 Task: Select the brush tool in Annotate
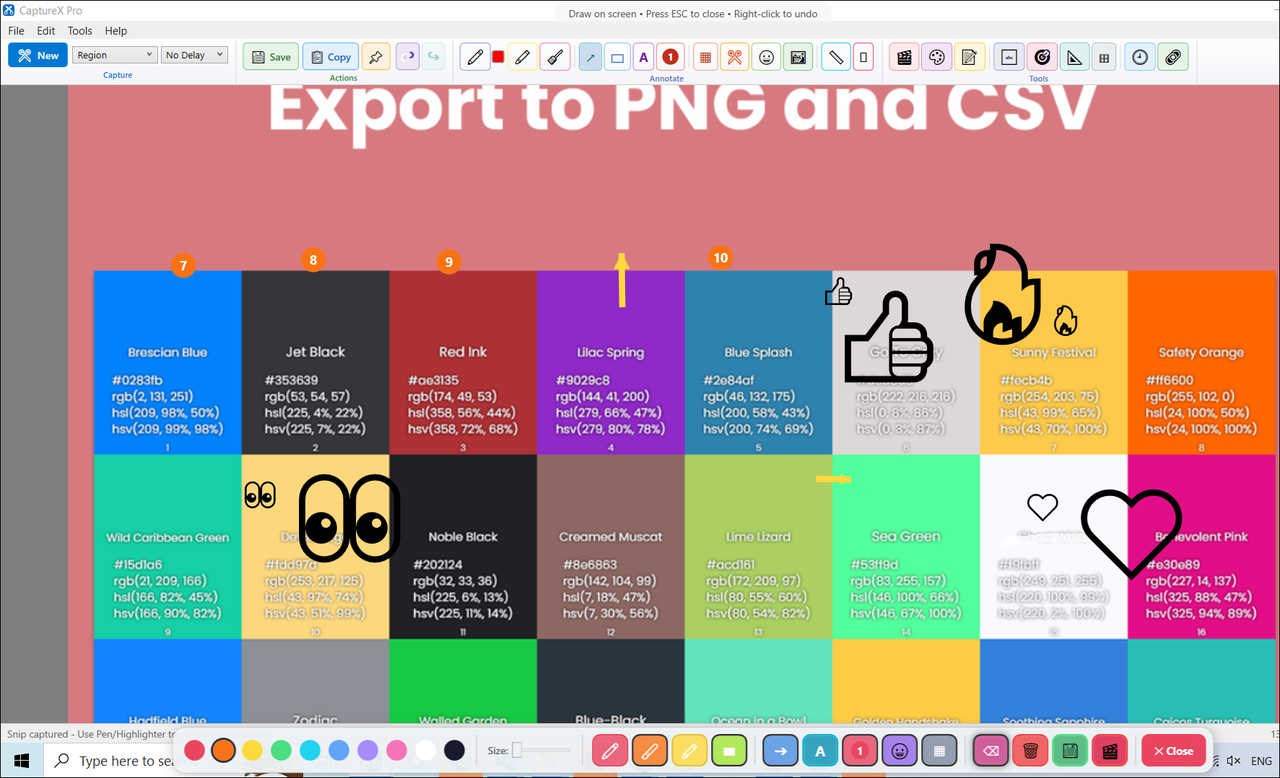pyautogui.click(x=555, y=57)
